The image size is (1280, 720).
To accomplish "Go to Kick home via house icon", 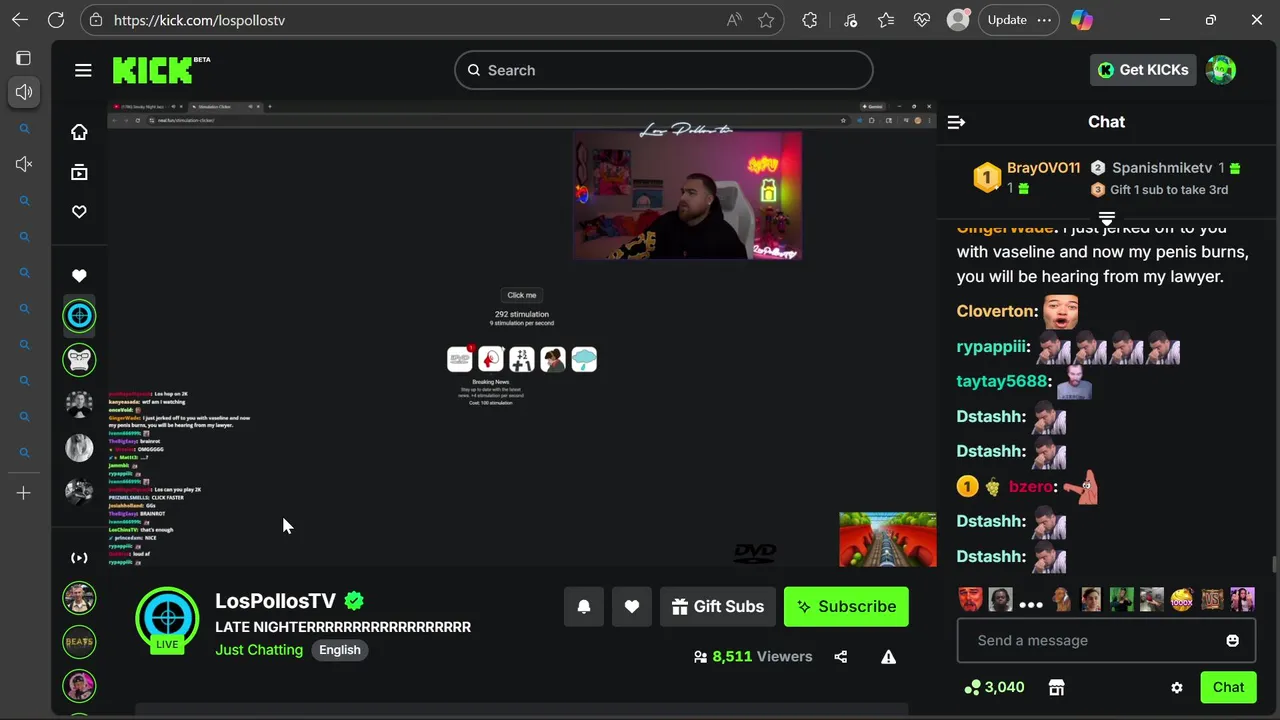I will click(79, 132).
